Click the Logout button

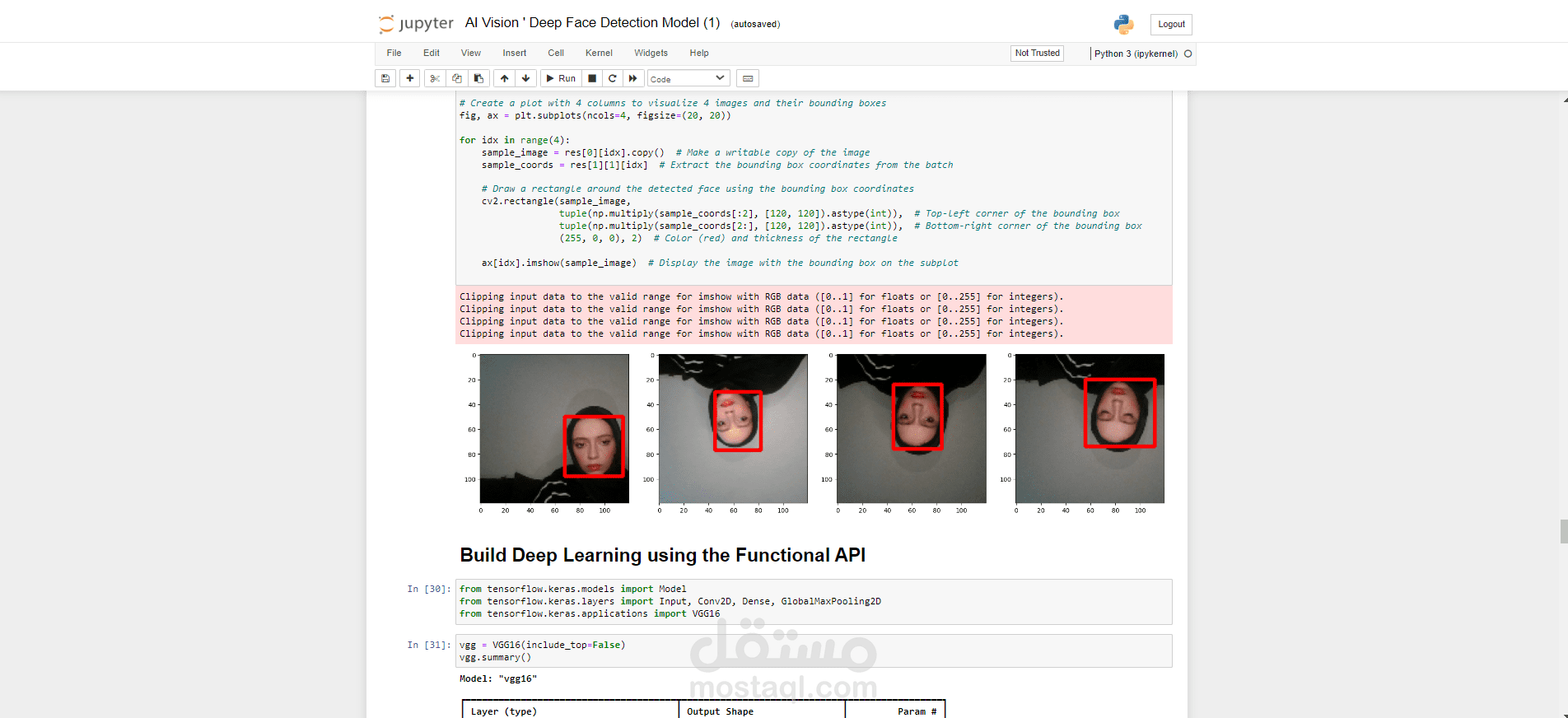point(1171,24)
